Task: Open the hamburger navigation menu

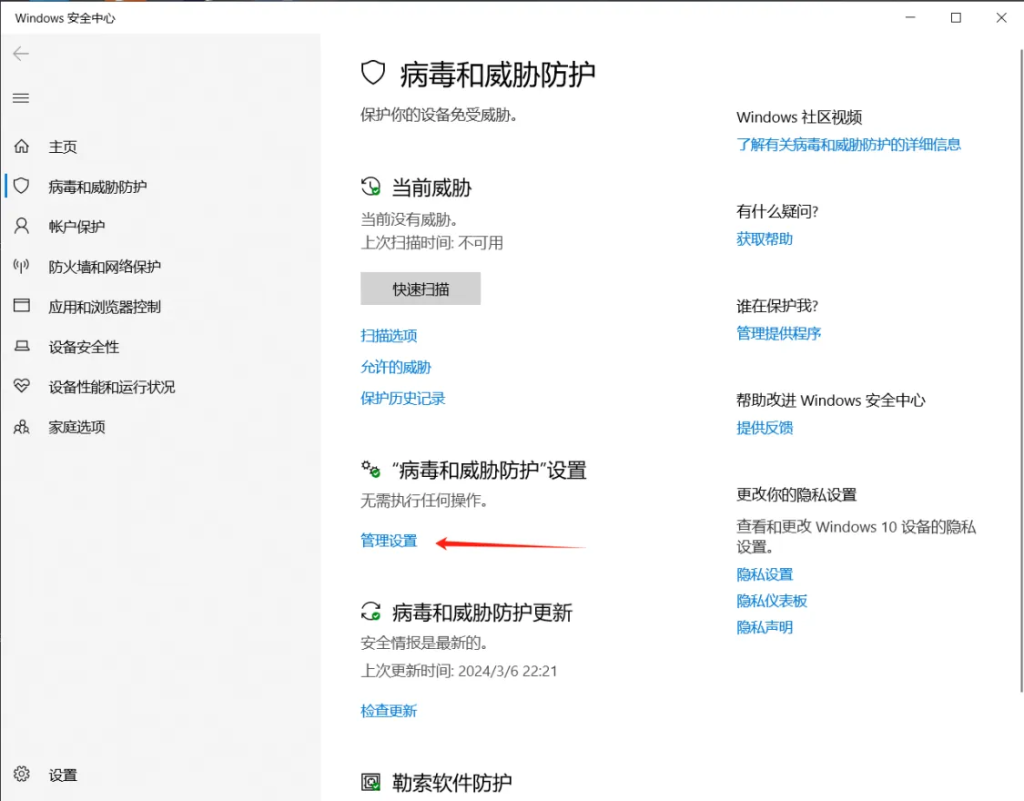Action: click(21, 98)
